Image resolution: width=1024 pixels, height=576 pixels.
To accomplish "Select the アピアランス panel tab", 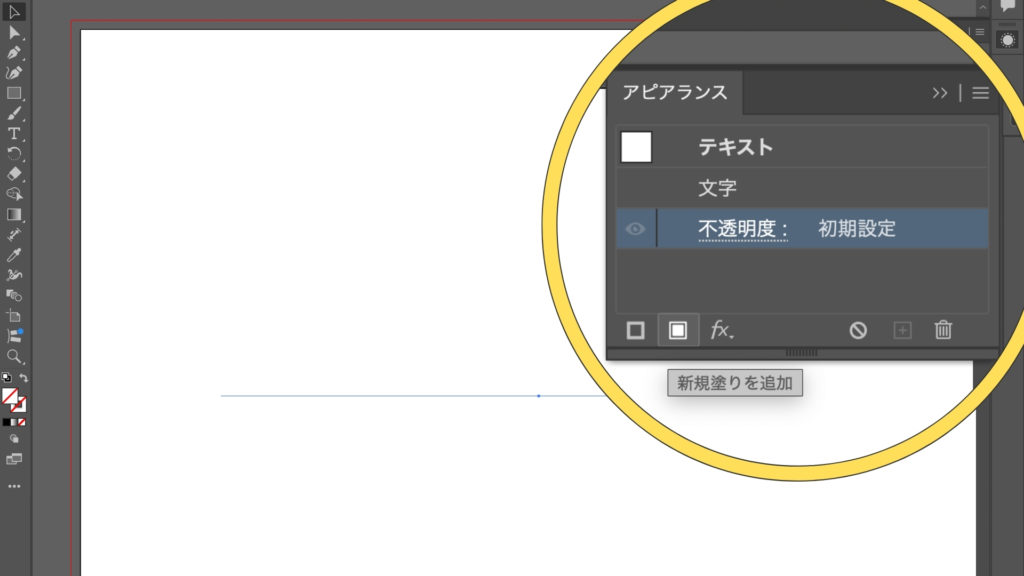I will point(675,93).
